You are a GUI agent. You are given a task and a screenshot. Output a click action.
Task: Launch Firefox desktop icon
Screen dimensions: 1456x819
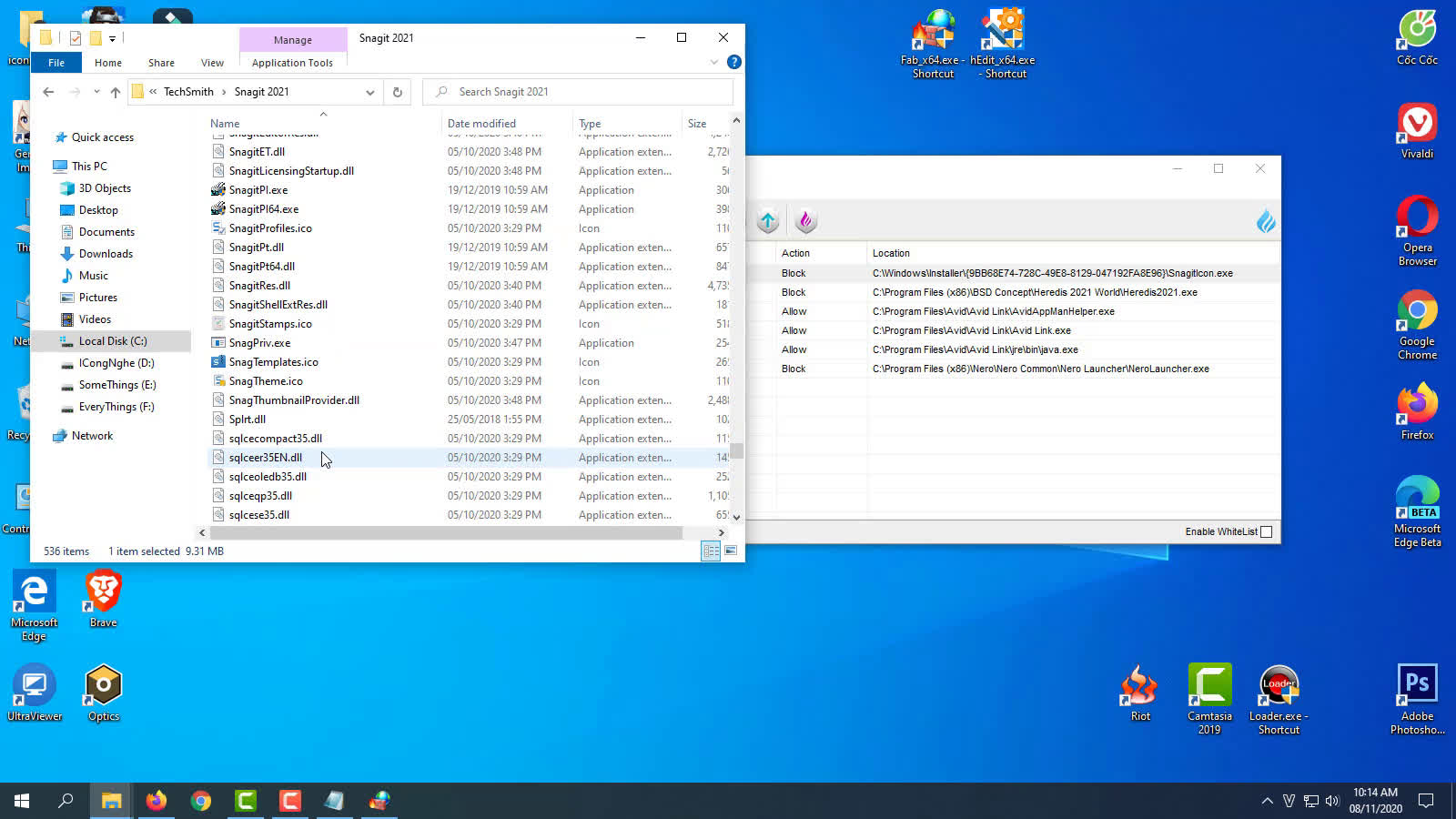coord(1417,411)
